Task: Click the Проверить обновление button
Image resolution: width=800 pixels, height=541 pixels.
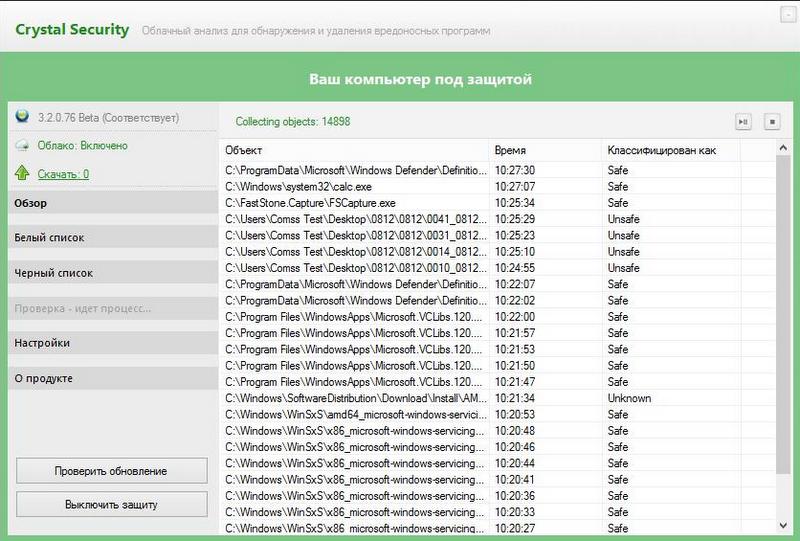Action: [x=112, y=471]
